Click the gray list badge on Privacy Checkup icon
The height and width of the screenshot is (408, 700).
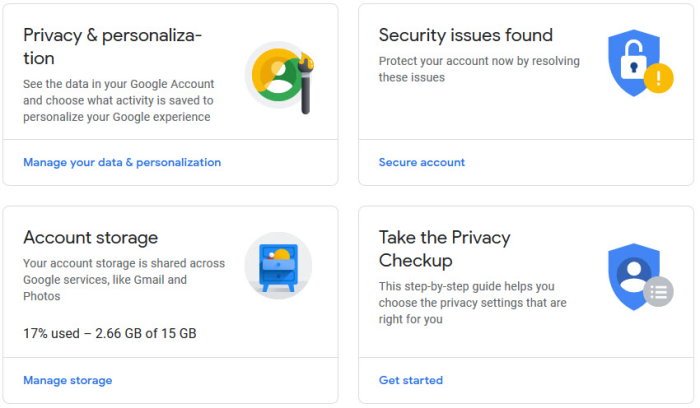click(658, 292)
